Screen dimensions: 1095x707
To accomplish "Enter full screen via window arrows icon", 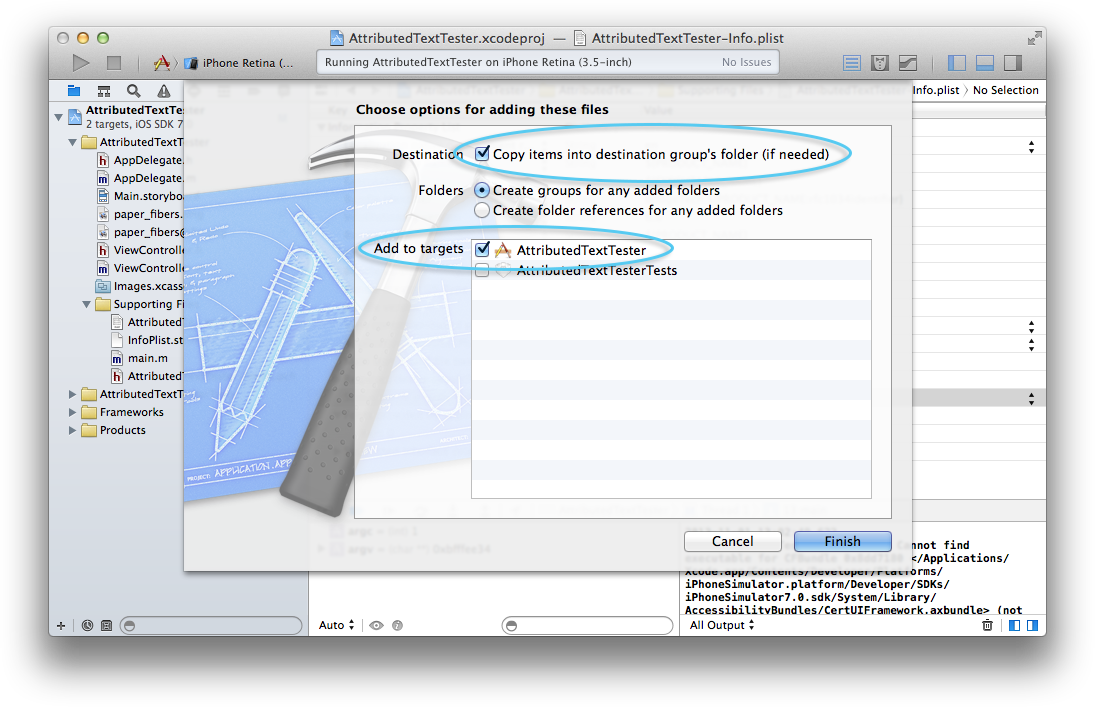I will [x=1034, y=38].
